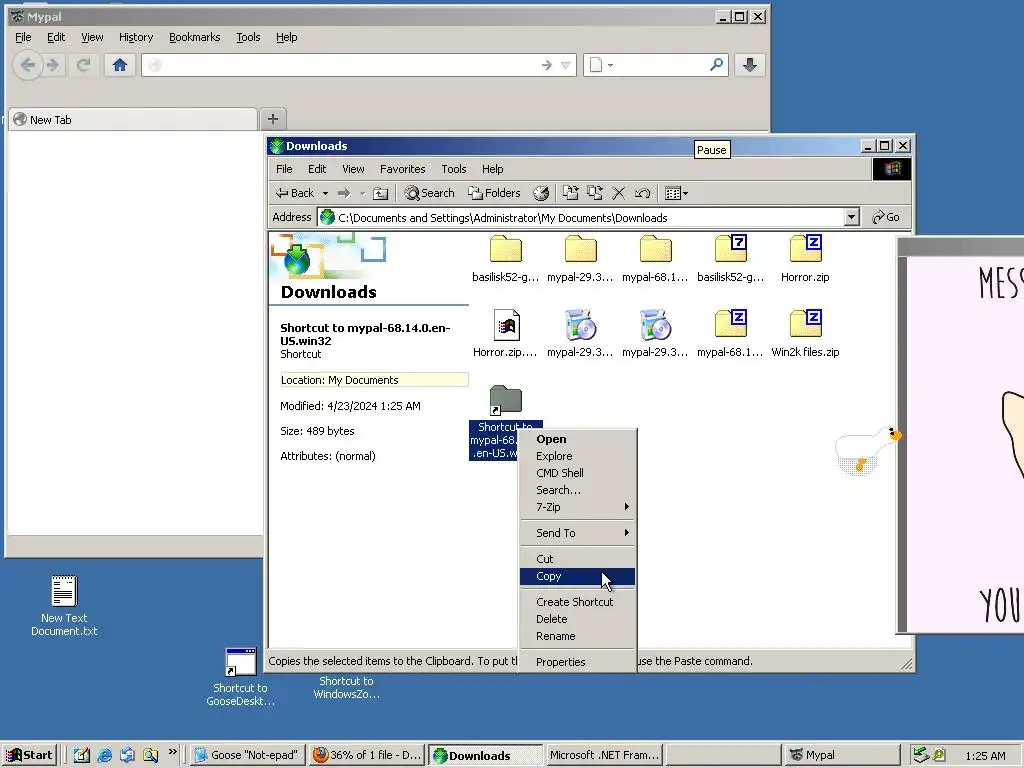Image resolution: width=1024 pixels, height=768 pixels.
Task: Choose Properties in the context menu
Action: click(x=577, y=662)
